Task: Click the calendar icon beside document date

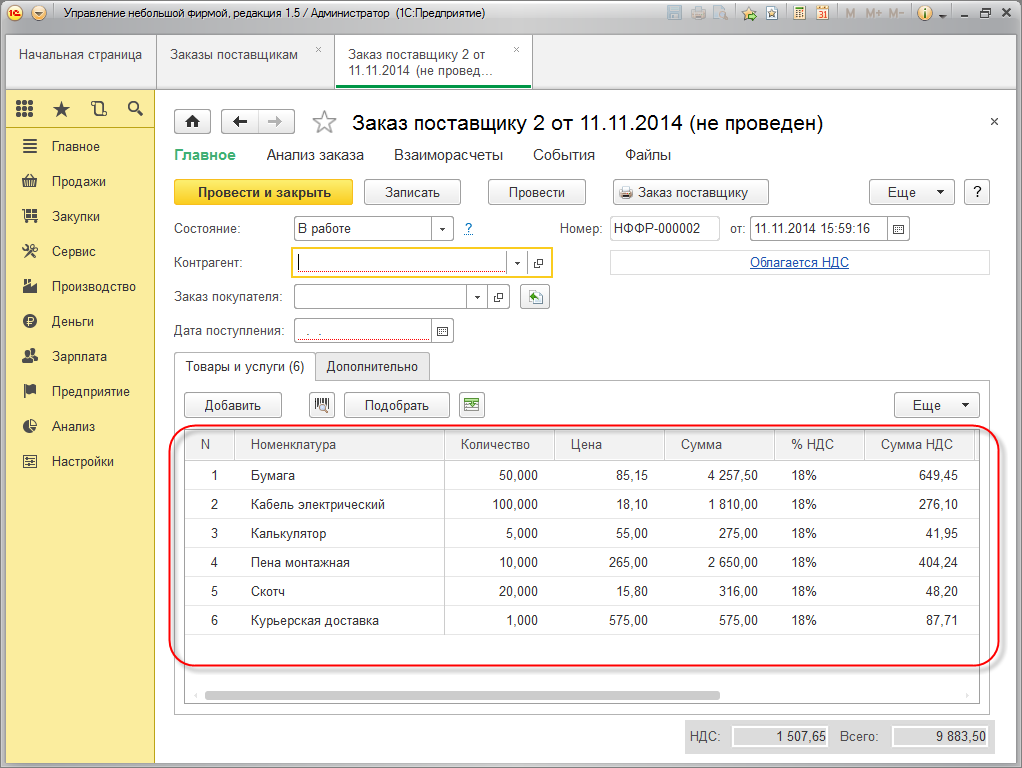Action: point(898,228)
